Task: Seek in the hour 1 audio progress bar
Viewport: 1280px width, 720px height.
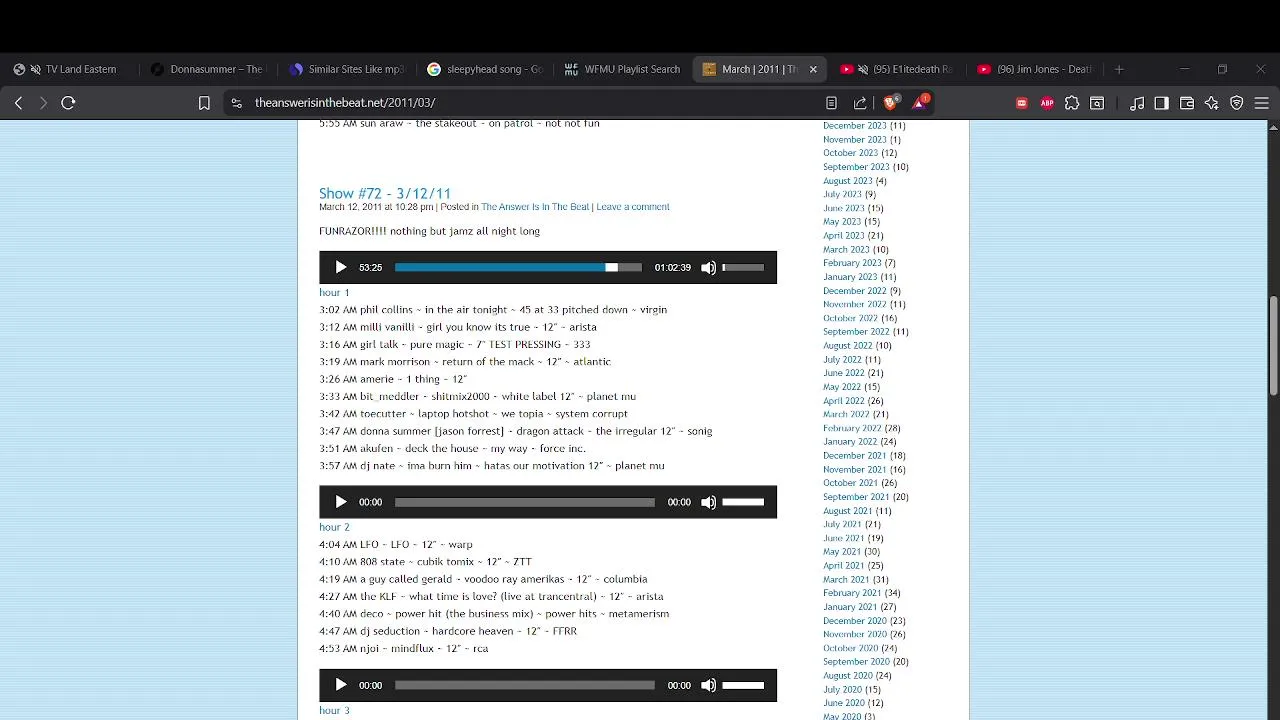Action: (518, 268)
